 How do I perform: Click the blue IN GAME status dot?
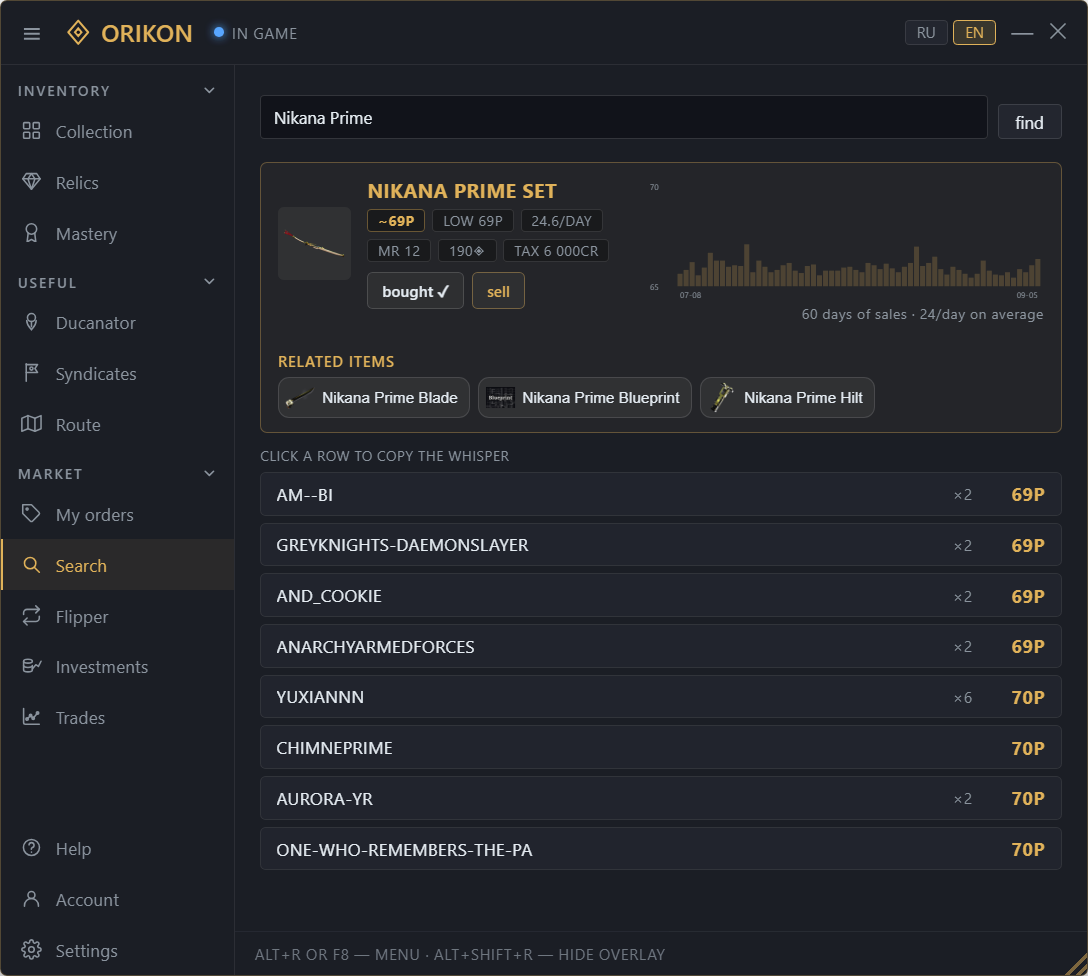(x=219, y=32)
